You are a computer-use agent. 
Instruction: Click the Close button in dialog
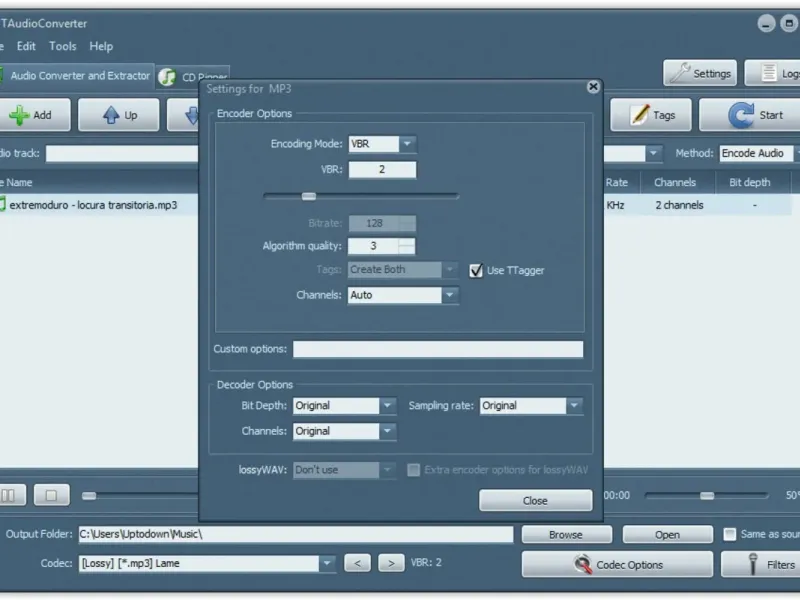[535, 501]
